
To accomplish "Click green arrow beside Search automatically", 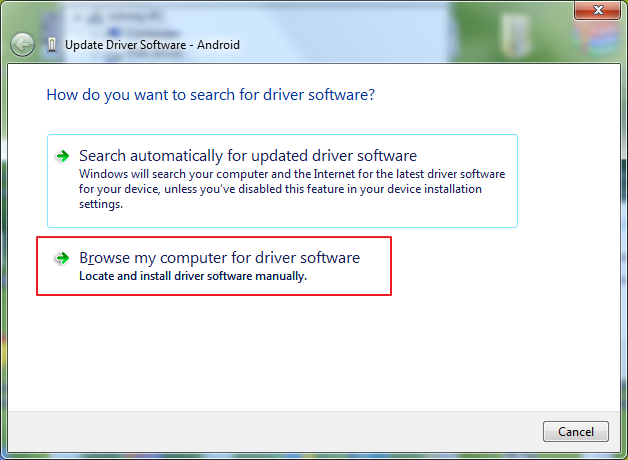I will point(63,156).
